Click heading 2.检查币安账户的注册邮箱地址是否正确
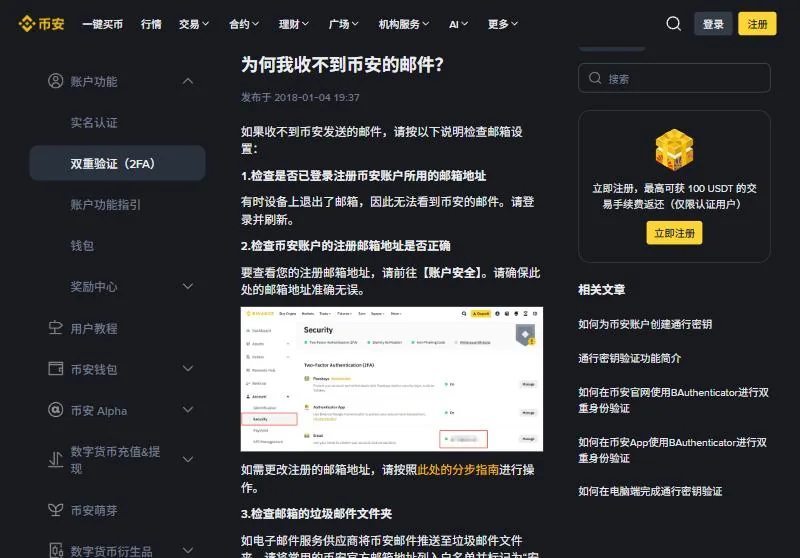 click(x=345, y=246)
